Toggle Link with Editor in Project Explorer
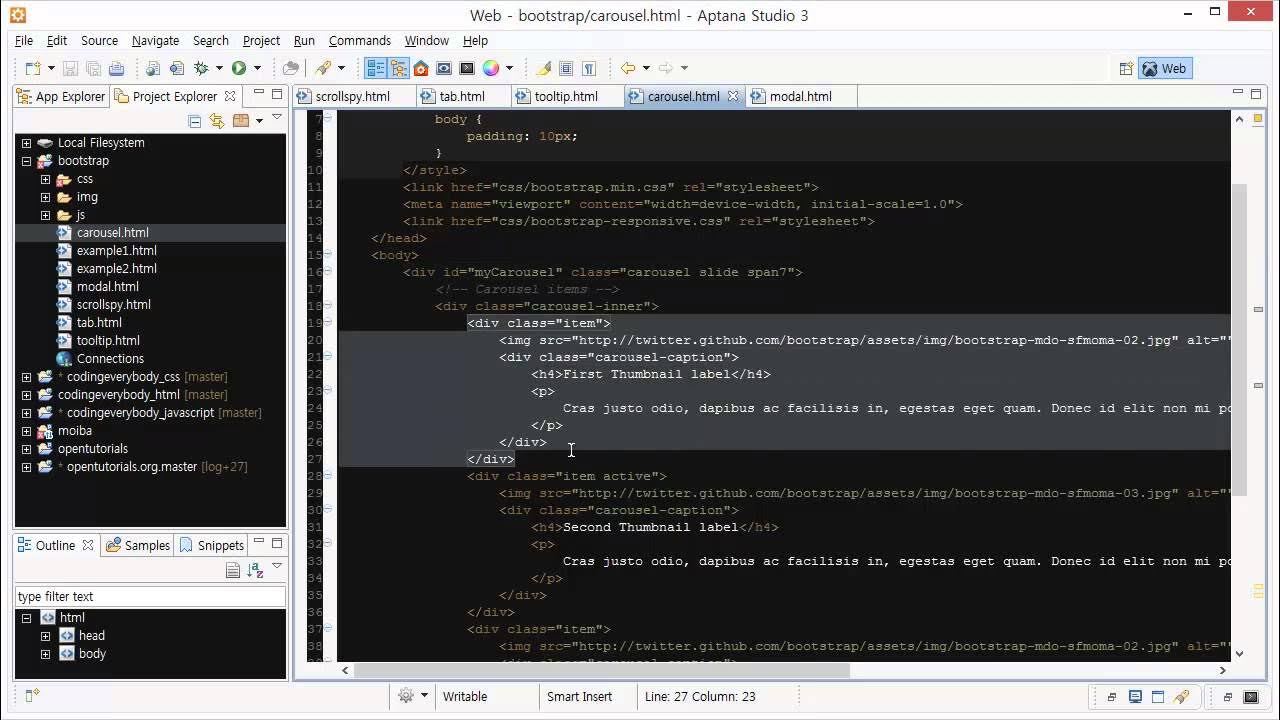 click(216, 121)
